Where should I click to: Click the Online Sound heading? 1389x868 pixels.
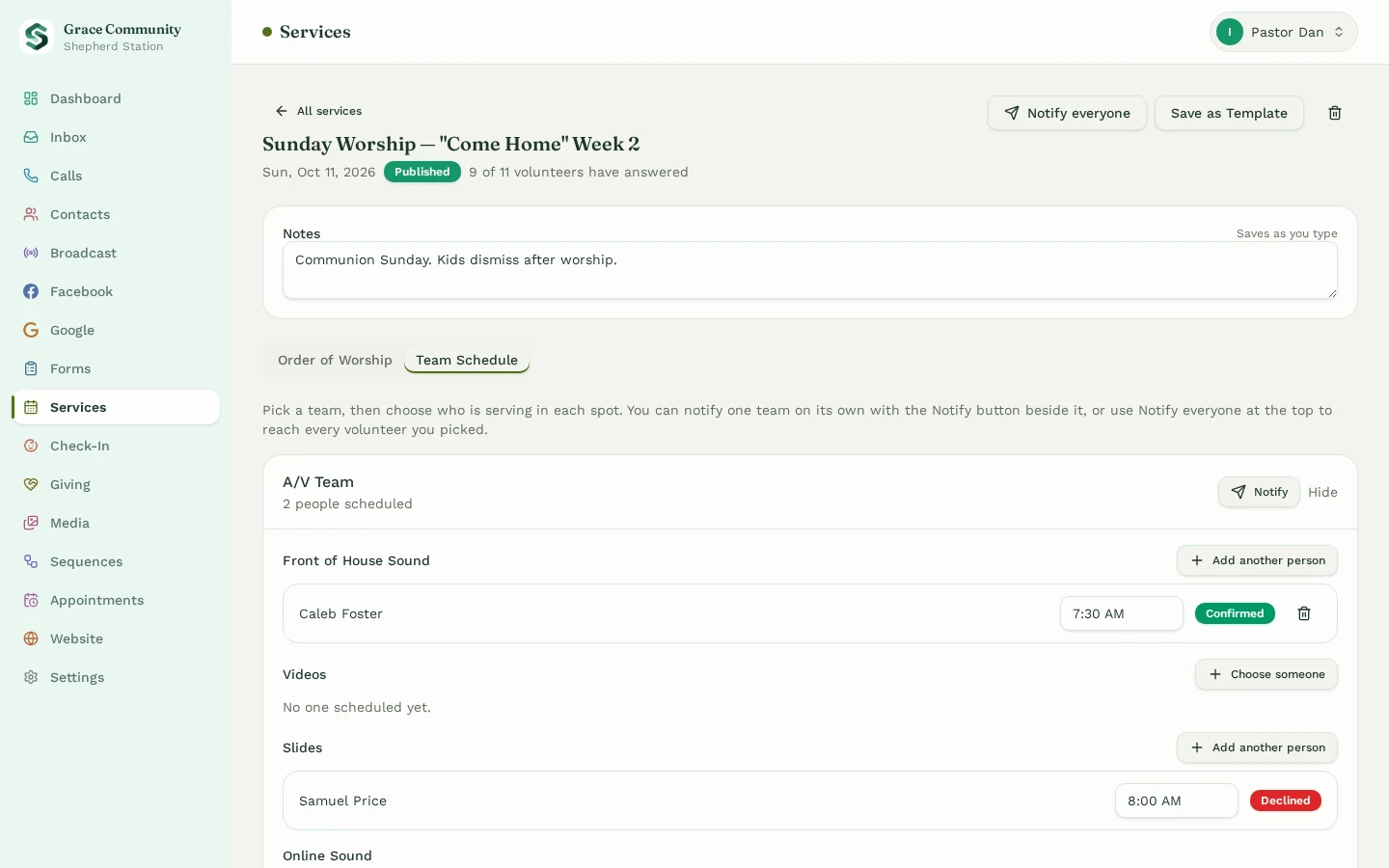(327, 855)
